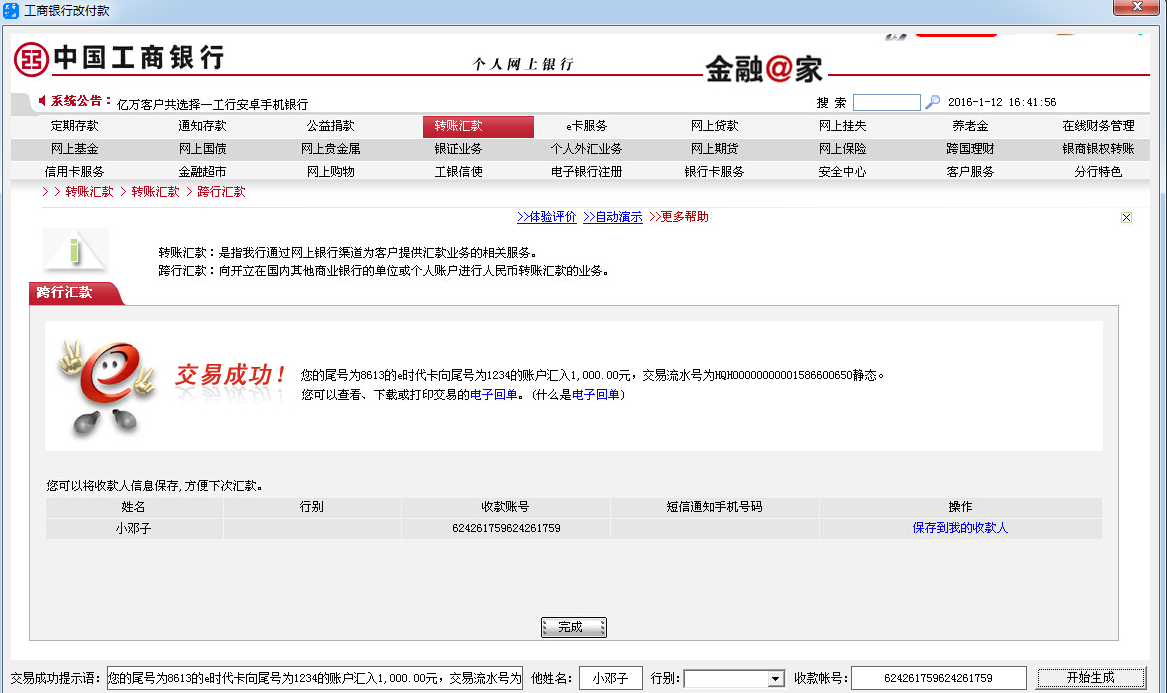Open the 行别 dropdown at bottom

tap(776, 679)
